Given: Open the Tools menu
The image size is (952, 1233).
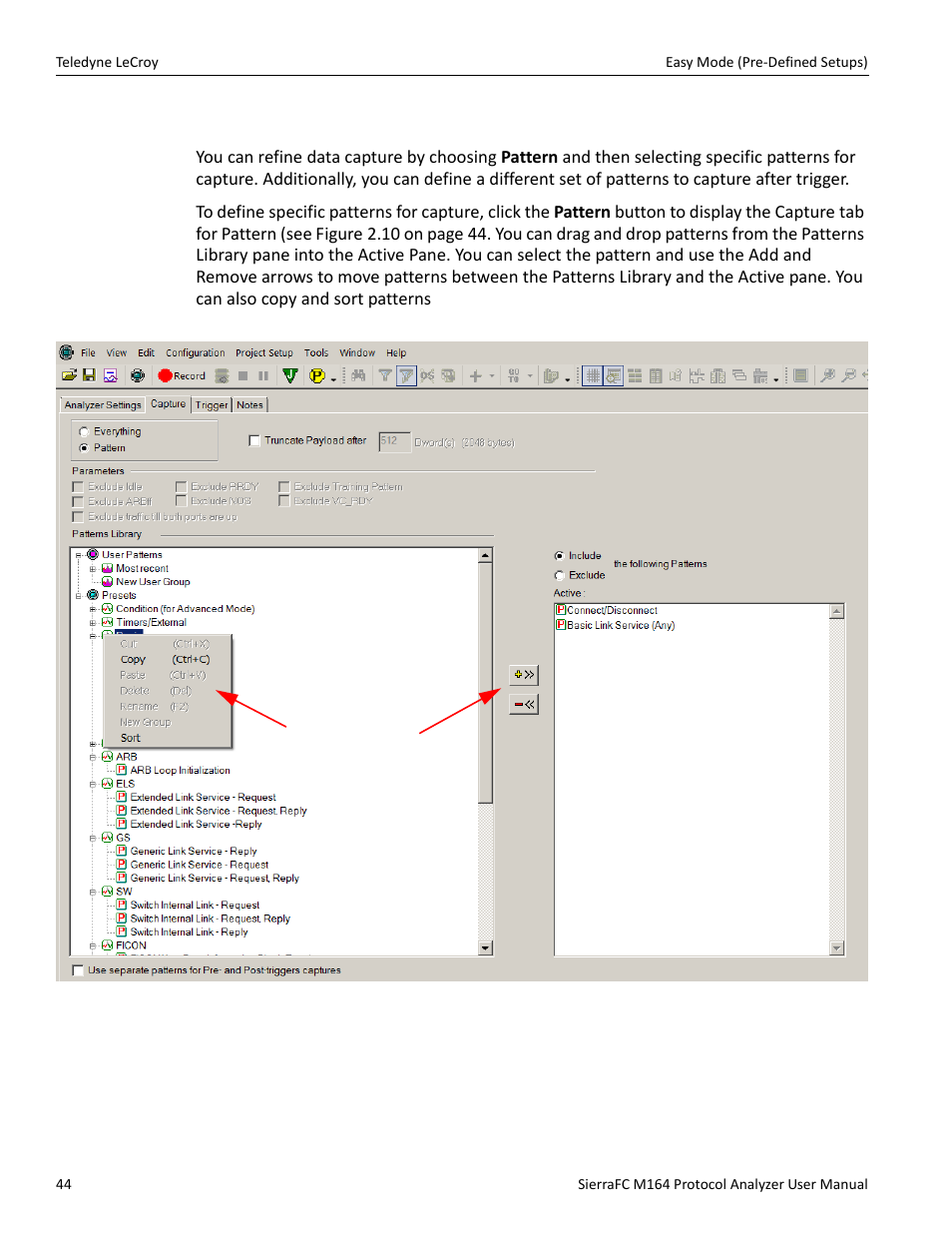Looking at the screenshot, I should tap(316, 352).
